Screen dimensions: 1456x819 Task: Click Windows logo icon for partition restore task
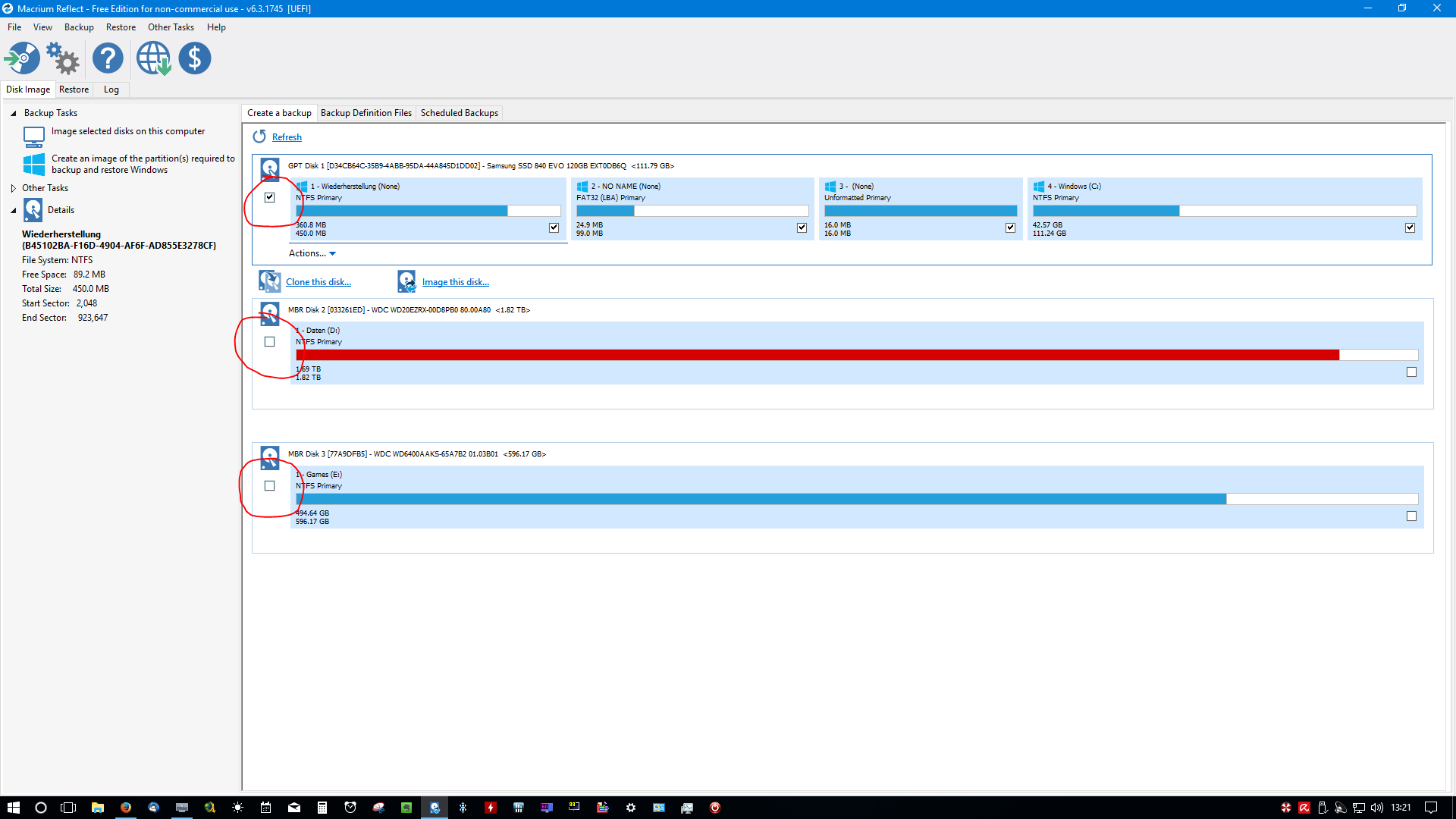34,164
